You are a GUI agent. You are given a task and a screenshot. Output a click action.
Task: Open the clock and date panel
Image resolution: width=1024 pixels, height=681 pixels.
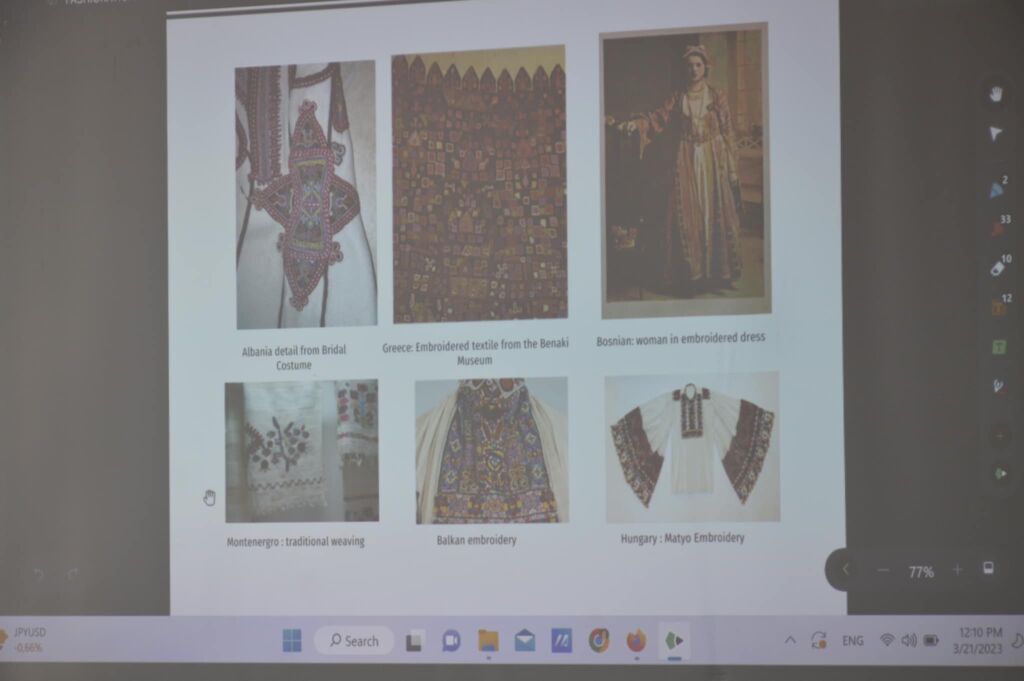coord(979,640)
